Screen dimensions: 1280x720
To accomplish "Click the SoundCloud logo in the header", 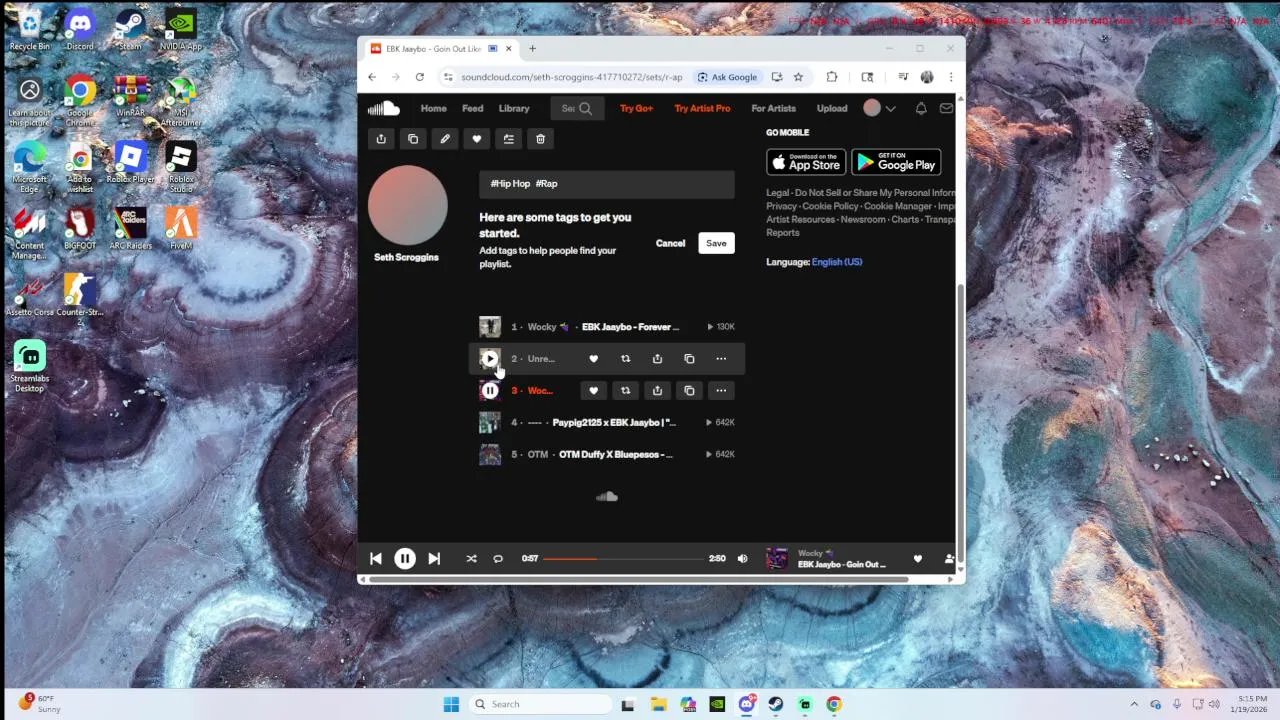I will point(384,108).
